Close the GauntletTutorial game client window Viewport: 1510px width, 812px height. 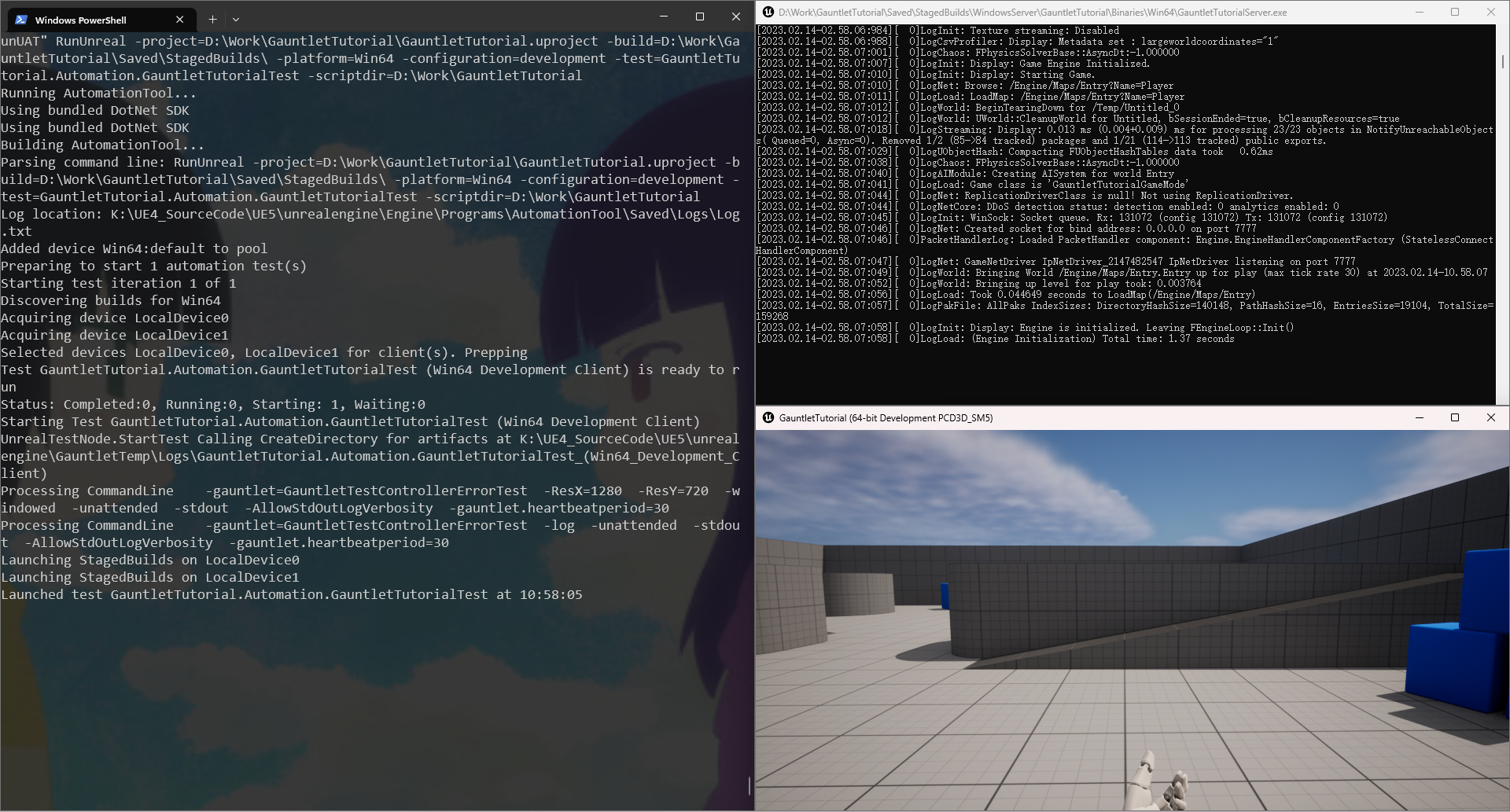[x=1491, y=417]
